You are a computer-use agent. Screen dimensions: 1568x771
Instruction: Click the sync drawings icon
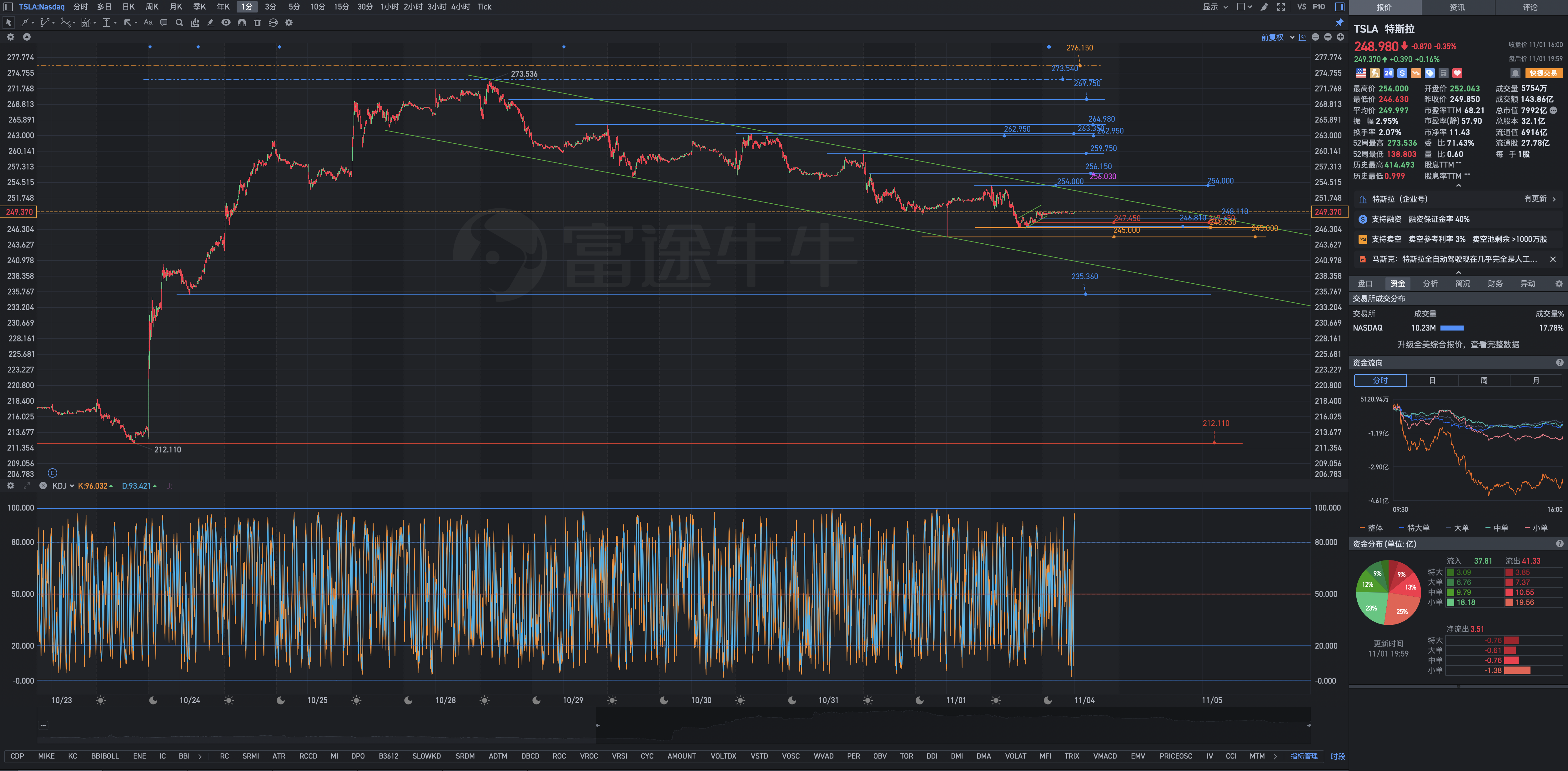[273, 22]
